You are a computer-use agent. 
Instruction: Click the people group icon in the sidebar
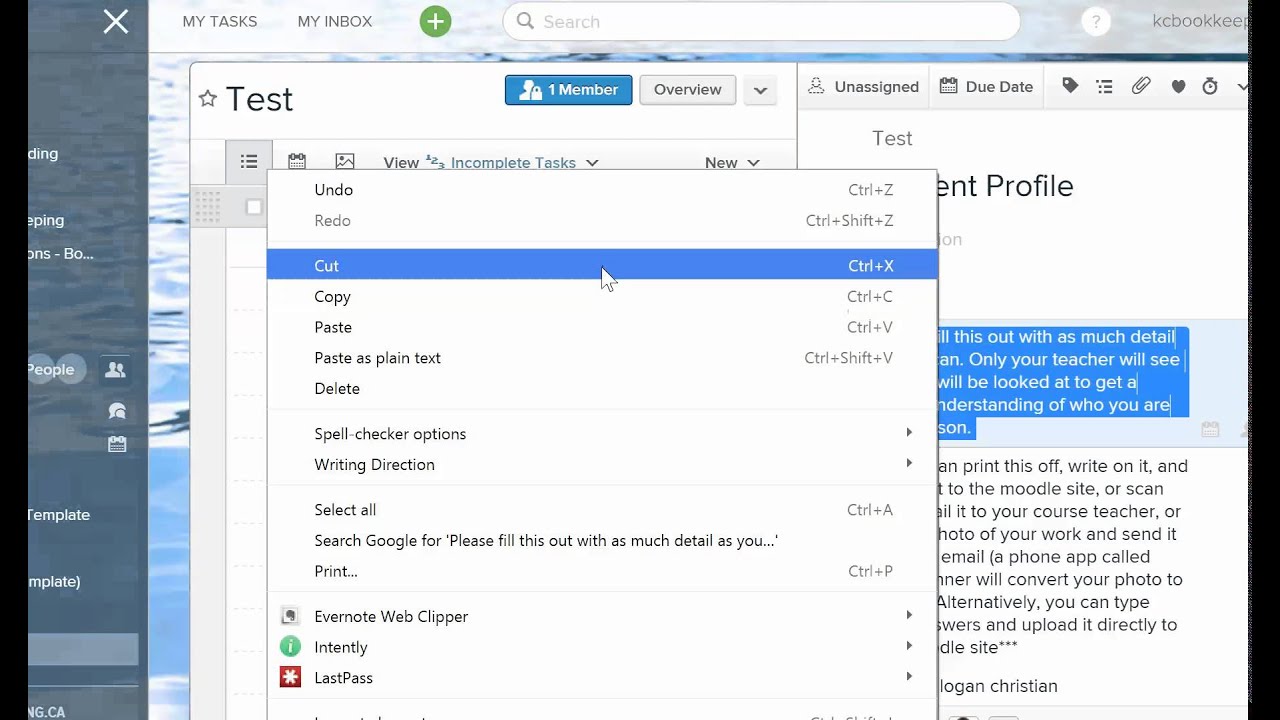tap(116, 370)
